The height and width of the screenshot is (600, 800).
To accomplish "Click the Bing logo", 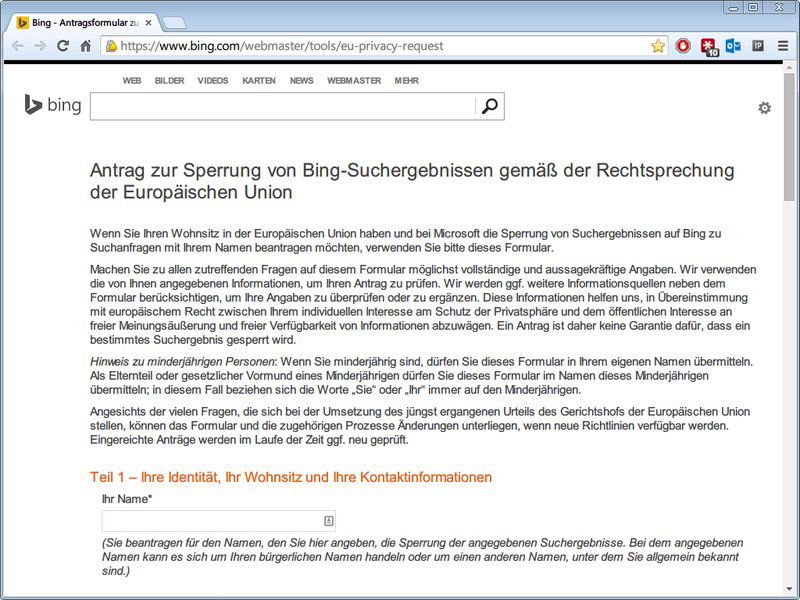I will pyautogui.click(x=53, y=105).
